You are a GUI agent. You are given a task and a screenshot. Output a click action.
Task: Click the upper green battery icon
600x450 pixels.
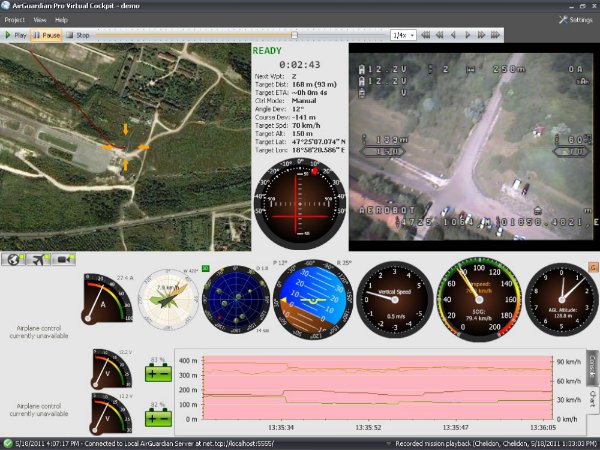[157, 373]
